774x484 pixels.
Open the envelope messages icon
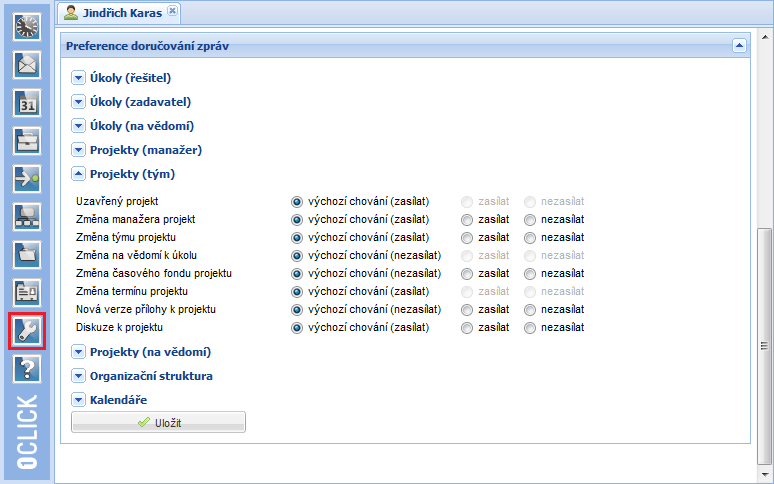[26, 65]
